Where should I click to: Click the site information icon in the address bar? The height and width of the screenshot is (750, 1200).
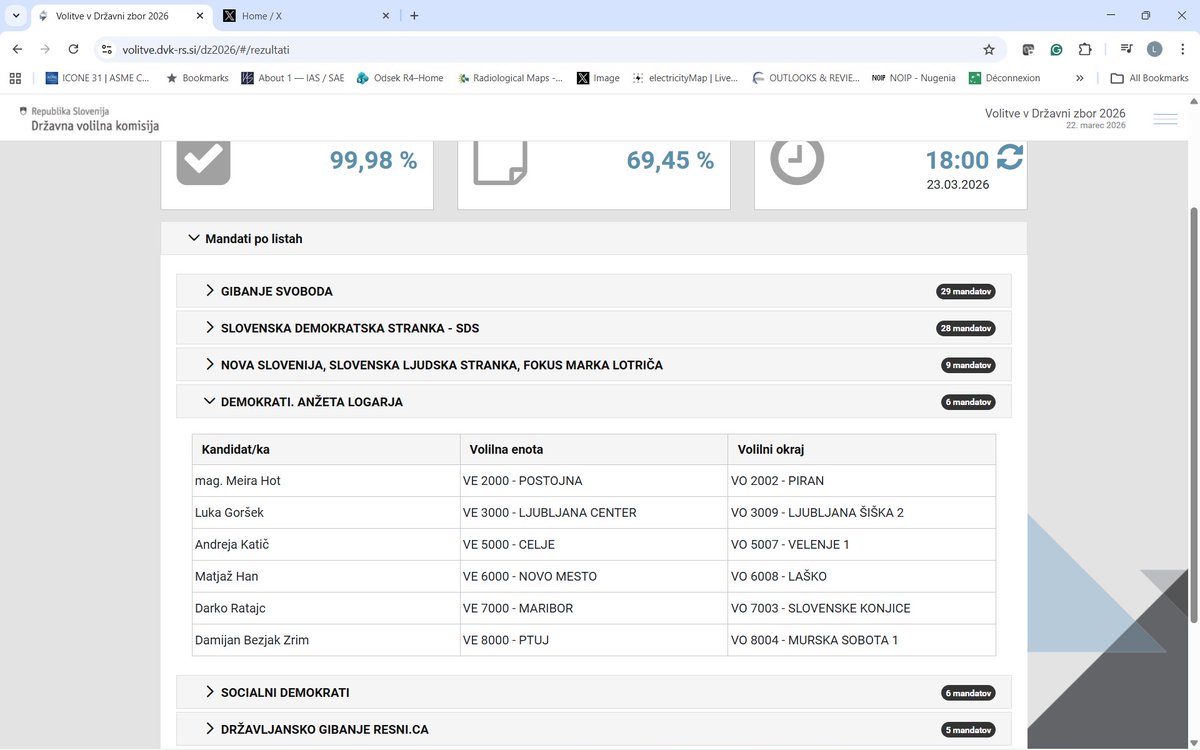click(x=107, y=49)
